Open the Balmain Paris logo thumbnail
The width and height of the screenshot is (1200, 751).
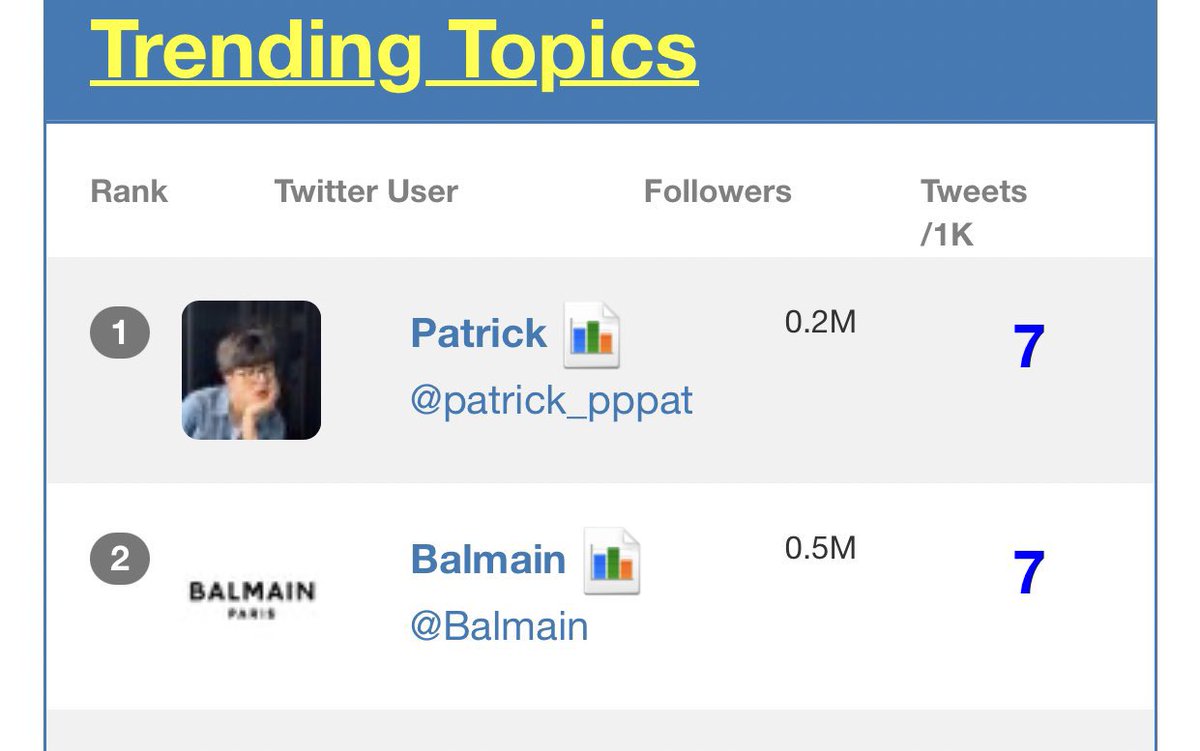[251, 598]
